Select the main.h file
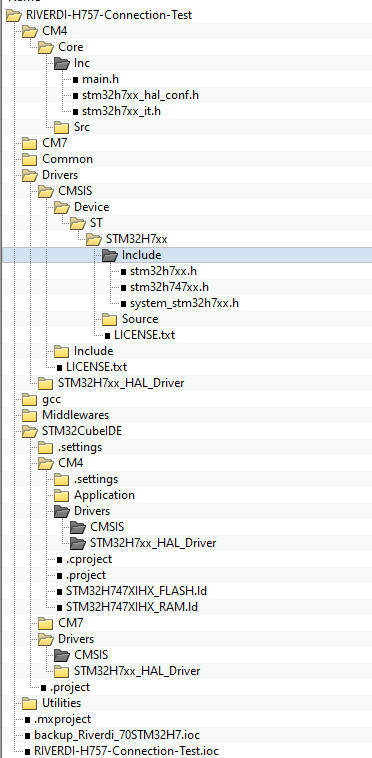Screen dimensions: 372x758 click(x=100, y=79)
